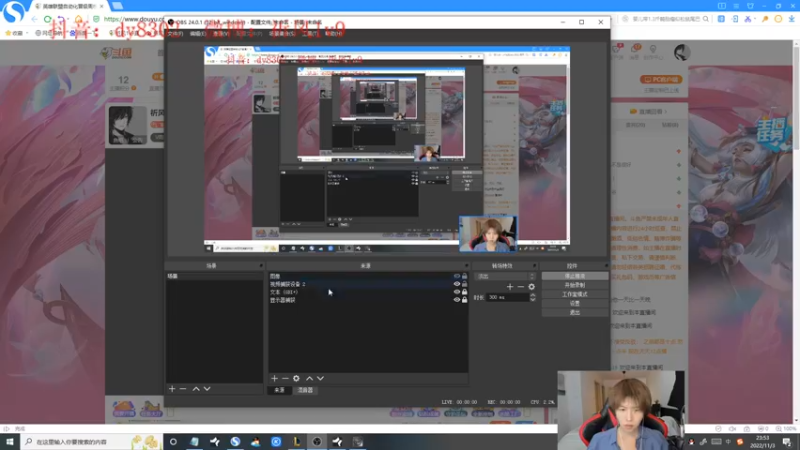Toggle visibility of the 图像 source
The width and height of the screenshot is (800, 450).
coord(457,276)
